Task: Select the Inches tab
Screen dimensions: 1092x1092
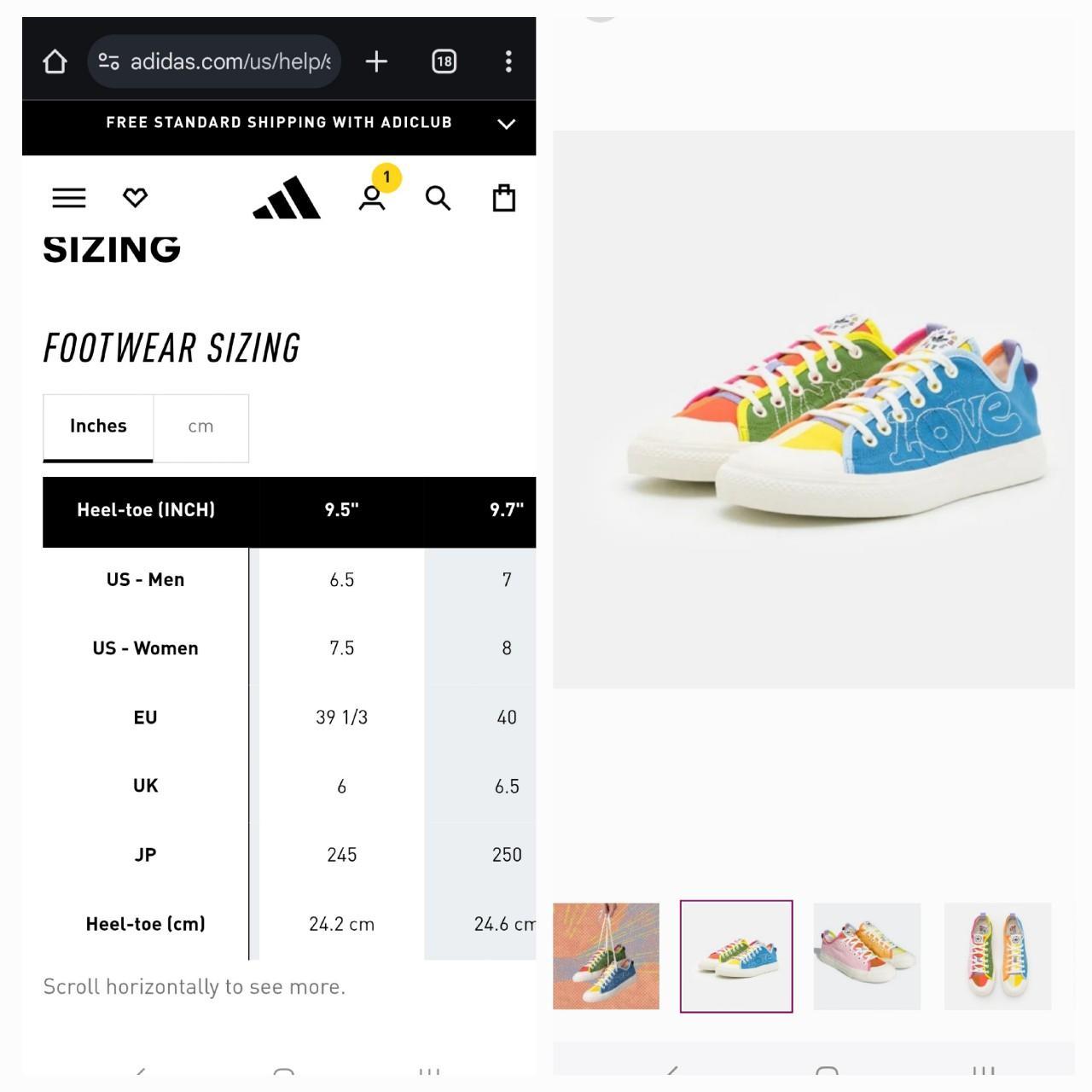Action: click(98, 427)
